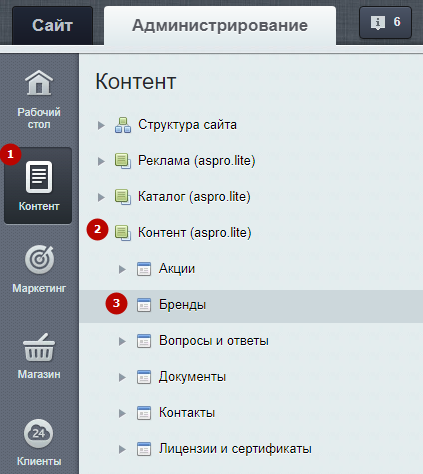Click the icon beside Контент (aspro.lite)
Image resolution: width=423 pixels, height=474 pixels.
pyautogui.click(x=123, y=233)
